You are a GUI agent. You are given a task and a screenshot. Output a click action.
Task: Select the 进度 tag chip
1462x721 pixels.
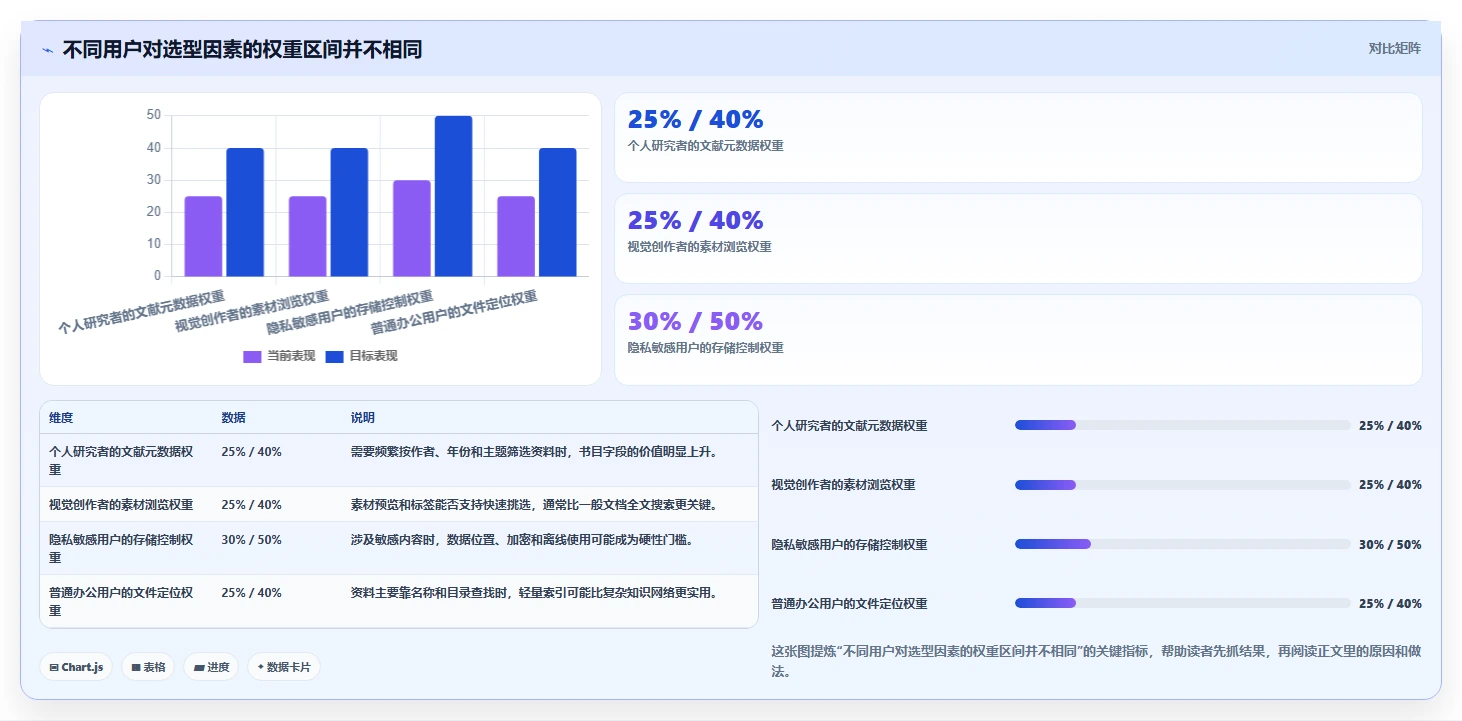(x=211, y=667)
